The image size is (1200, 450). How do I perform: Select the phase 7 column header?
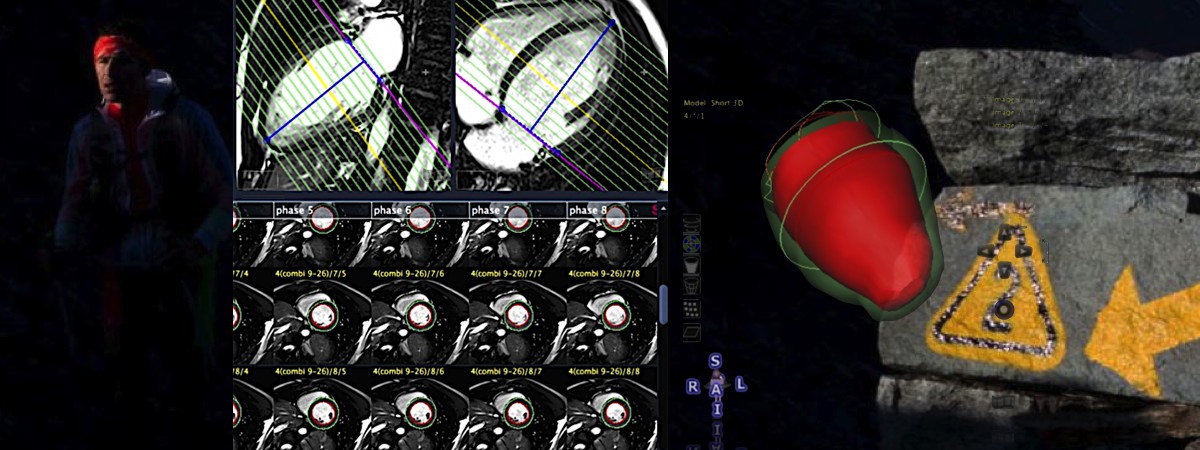(491, 211)
